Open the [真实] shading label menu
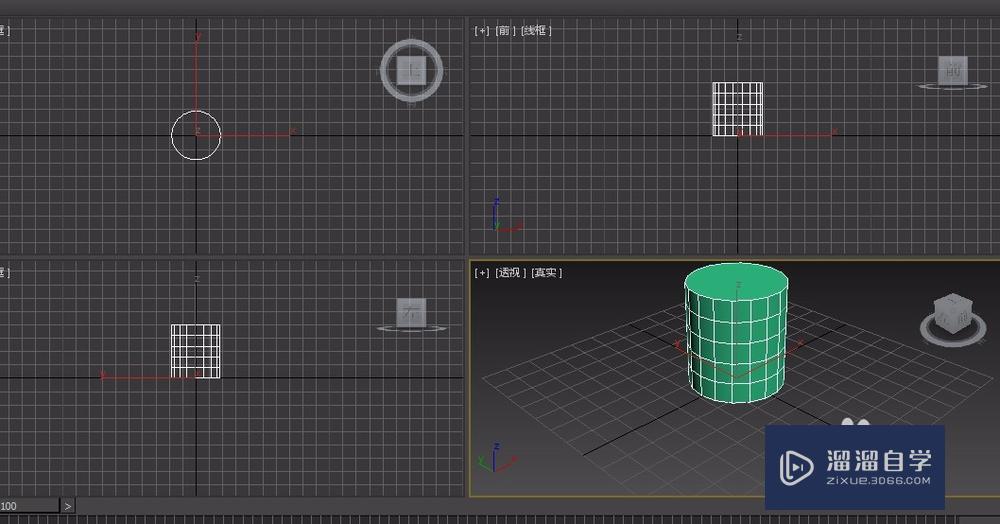The width and height of the screenshot is (1000, 524). 546,273
